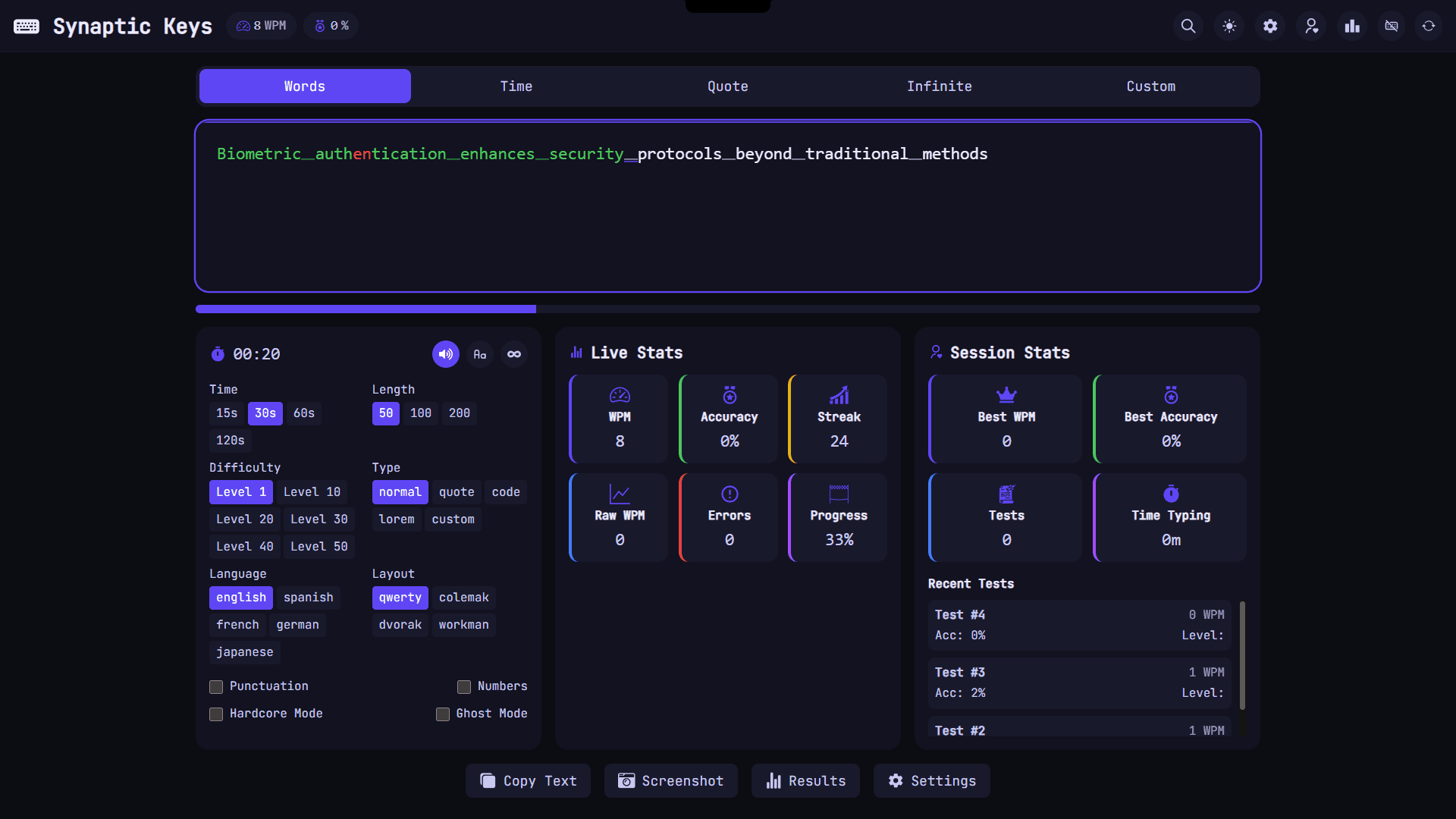Select the 60s time option
The height and width of the screenshot is (819, 1456).
(304, 413)
